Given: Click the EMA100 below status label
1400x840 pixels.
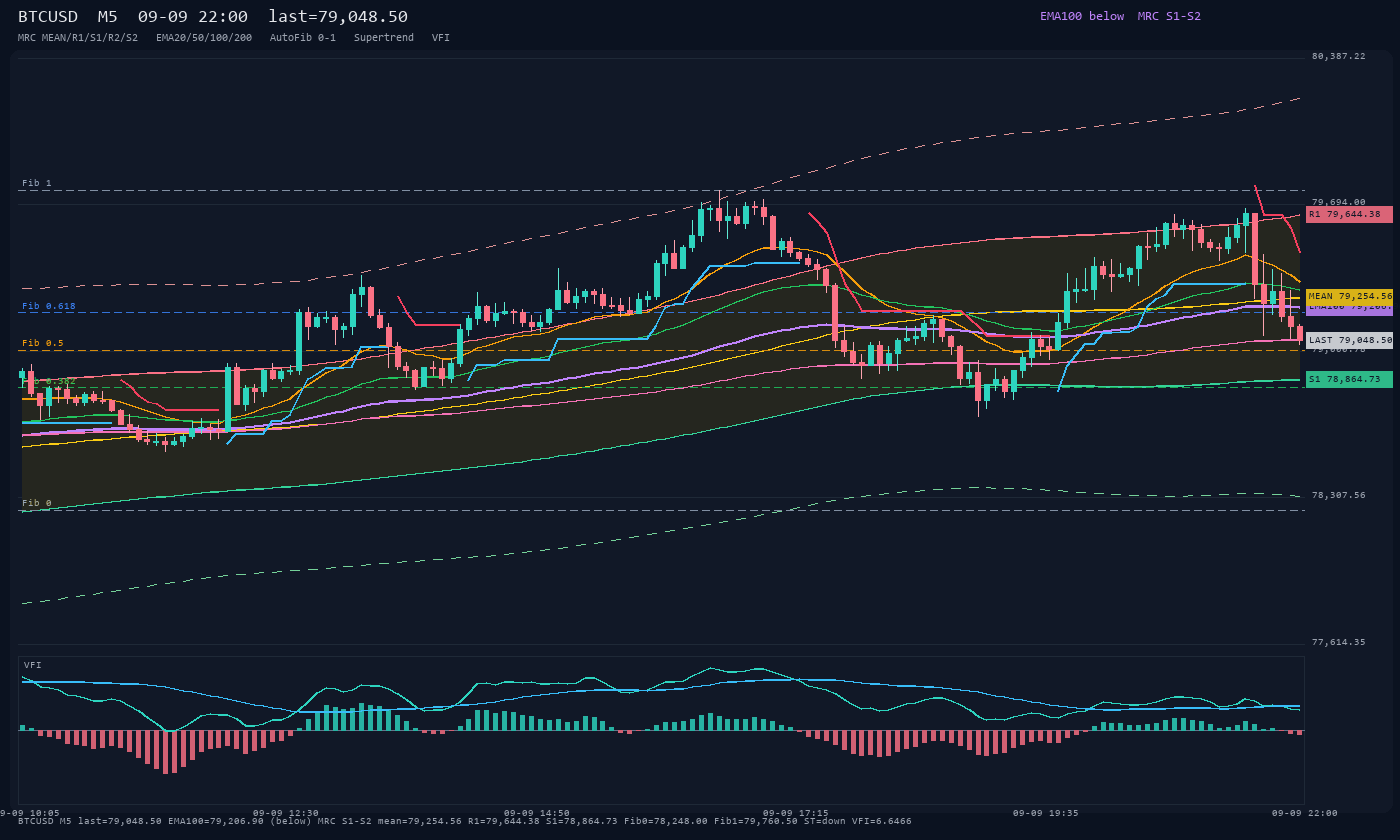Looking at the screenshot, I should [x=1082, y=16].
